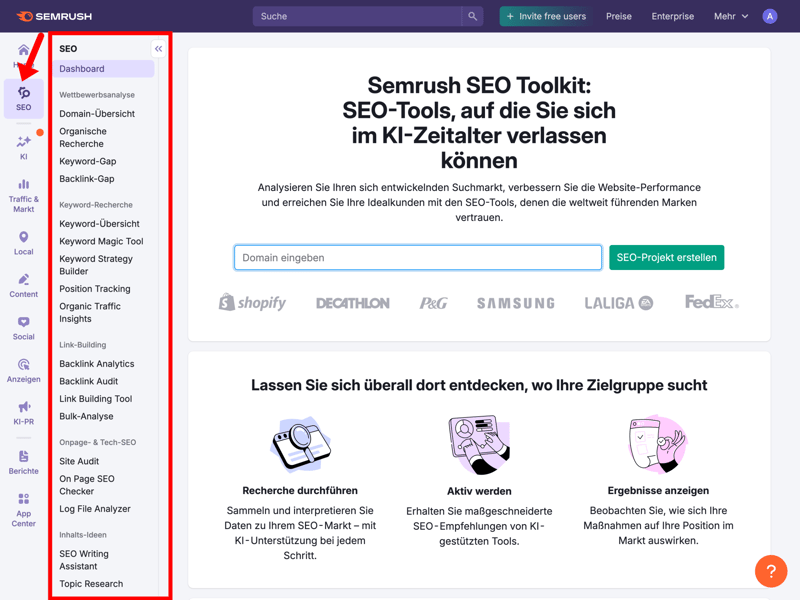Click the Ergebnisse anzeigen illustration
Image resolution: width=800 pixels, height=600 pixels.
[x=658, y=444]
